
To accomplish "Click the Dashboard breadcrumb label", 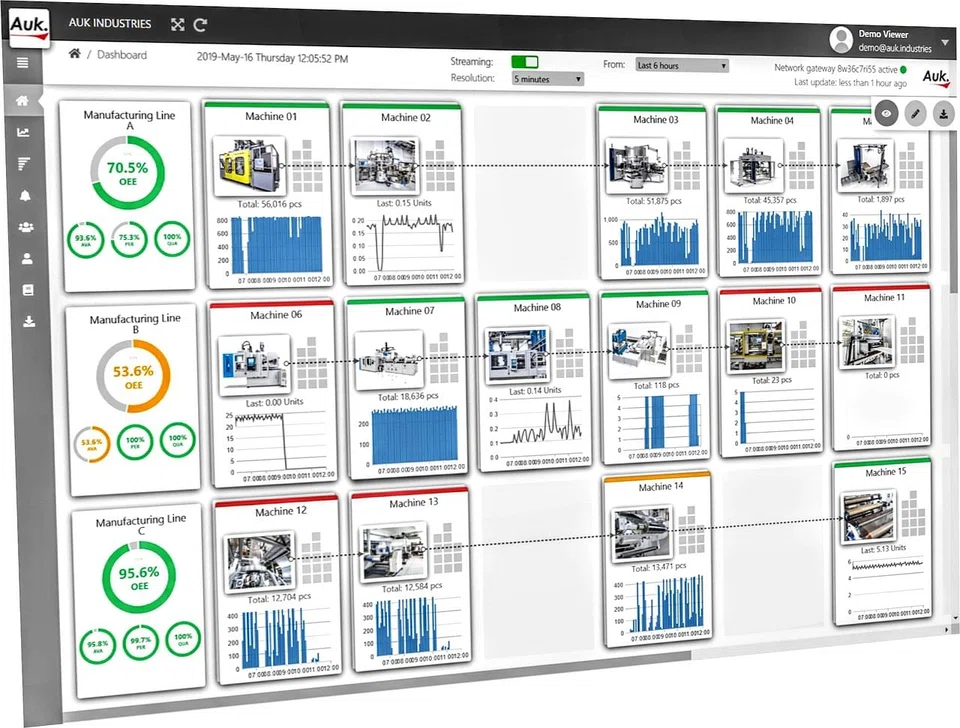I will click(x=122, y=55).
